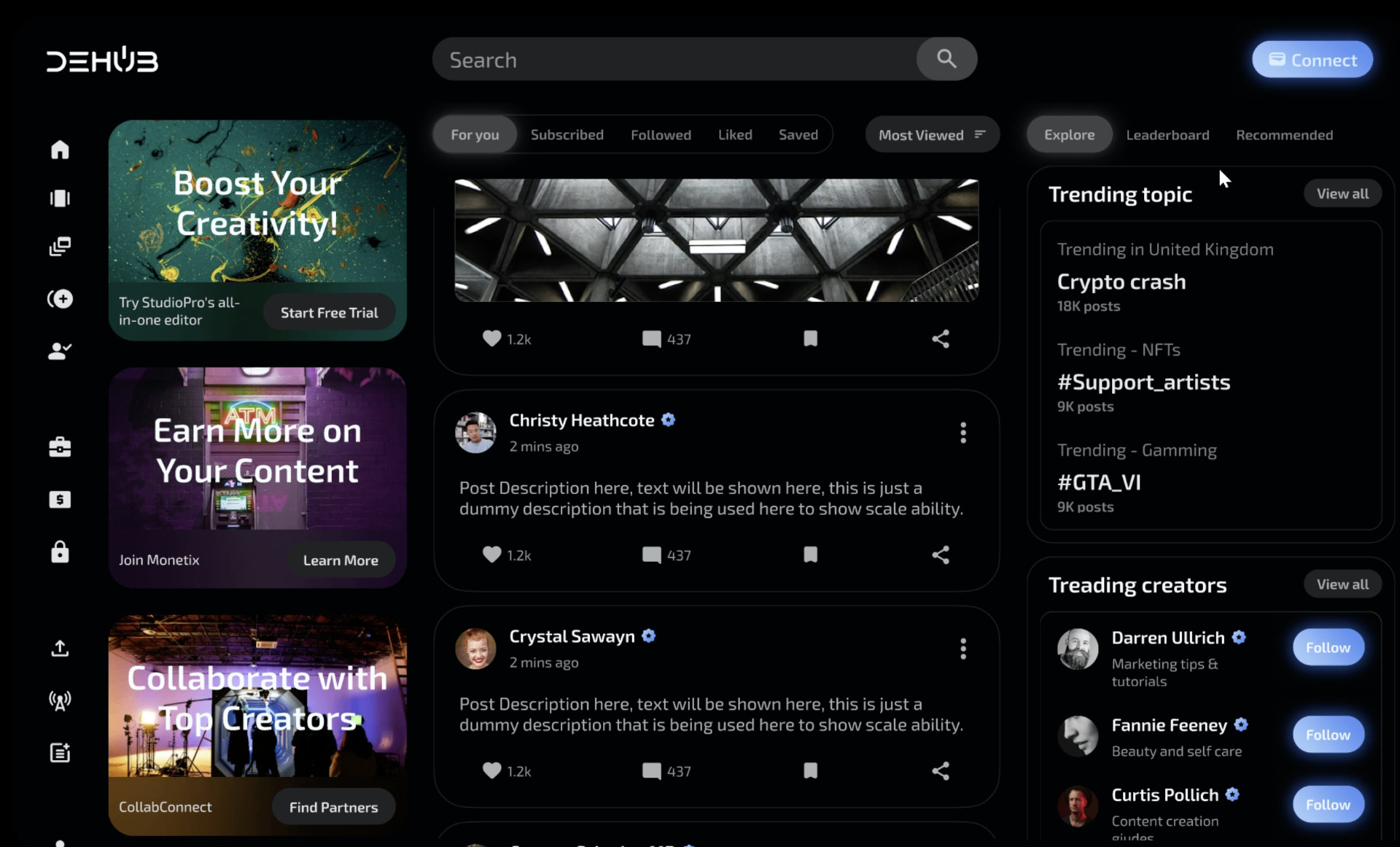Click in the Search input field

[x=674, y=60]
